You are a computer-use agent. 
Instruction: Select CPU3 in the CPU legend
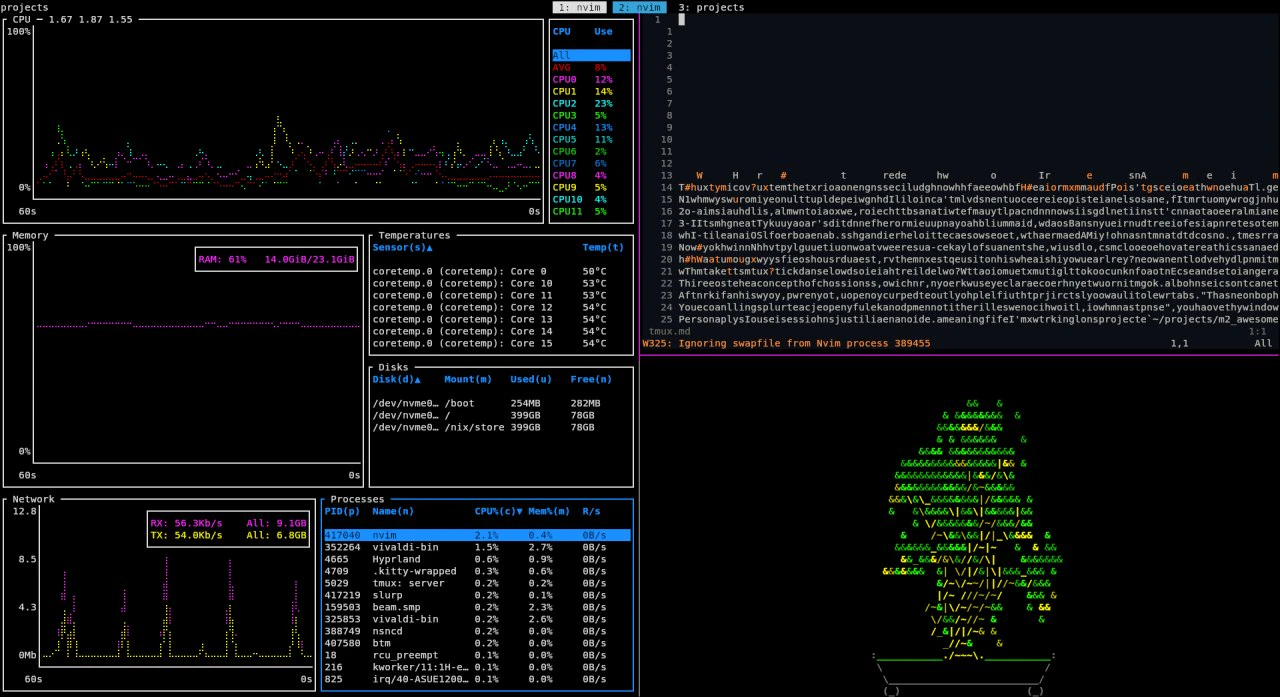[x=591, y=115]
